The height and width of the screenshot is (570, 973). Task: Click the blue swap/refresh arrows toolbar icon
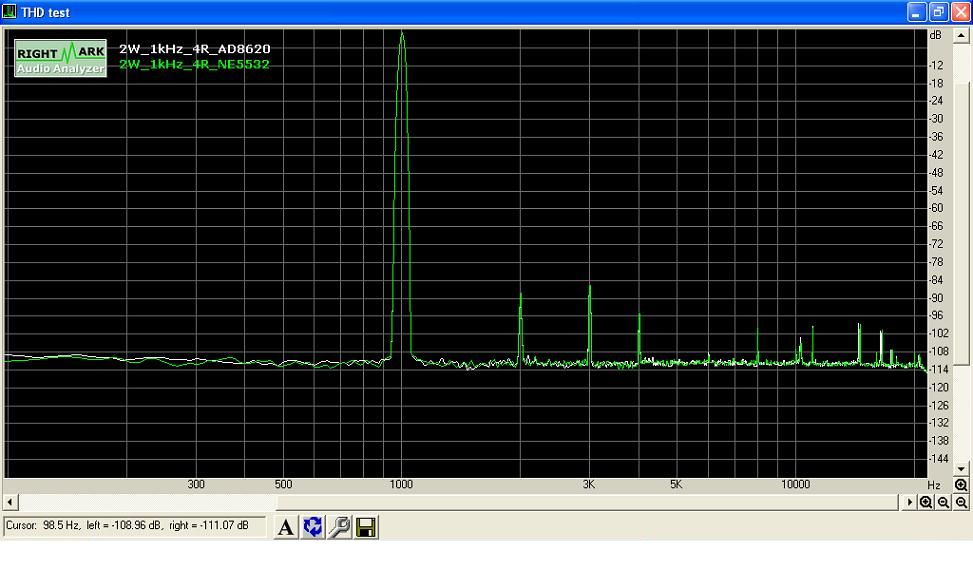coord(313,527)
